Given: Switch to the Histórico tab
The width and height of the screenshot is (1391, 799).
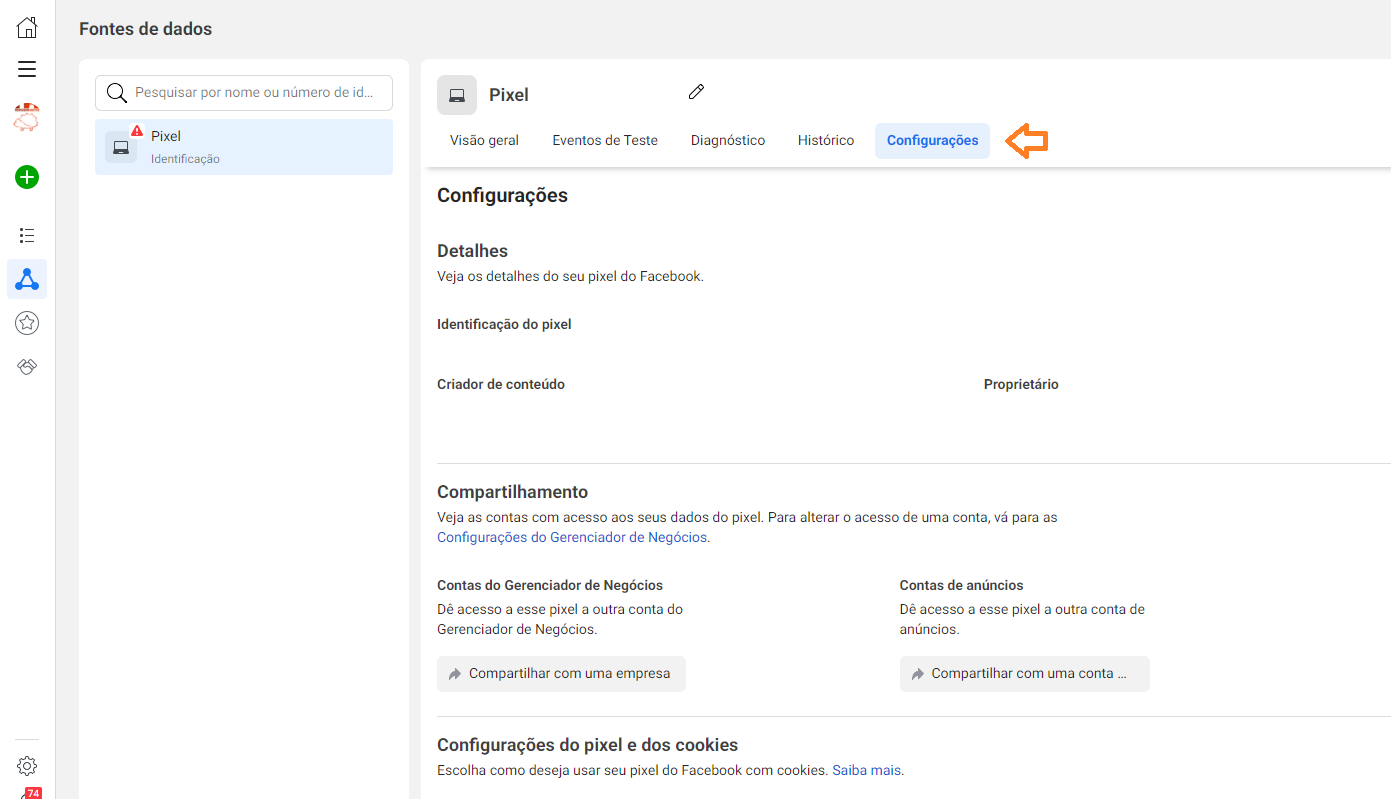Looking at the screenshot, I should tap(826, 141).
